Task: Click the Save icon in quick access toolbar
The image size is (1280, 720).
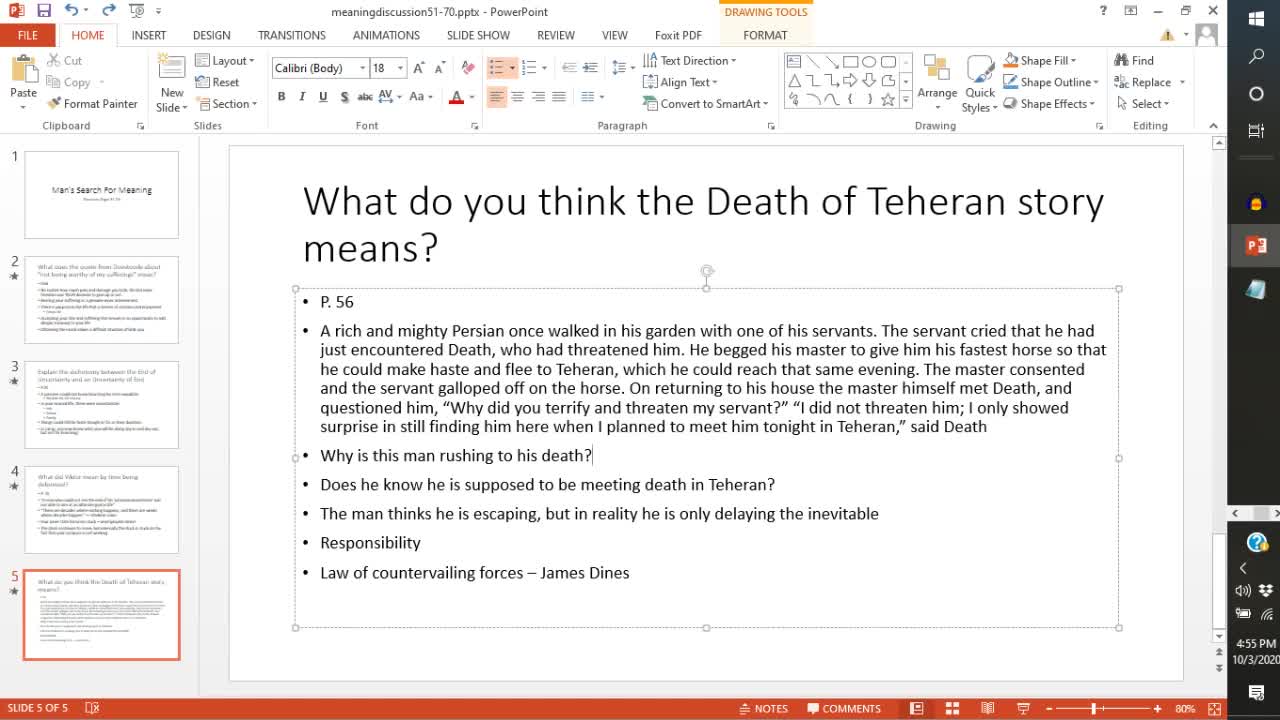Action: coord(43,11)
